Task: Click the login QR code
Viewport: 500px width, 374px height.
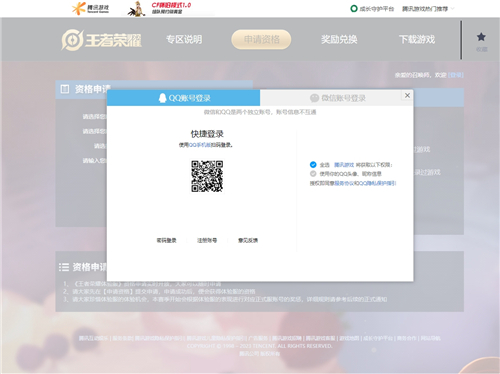Action: pos(207,176)
